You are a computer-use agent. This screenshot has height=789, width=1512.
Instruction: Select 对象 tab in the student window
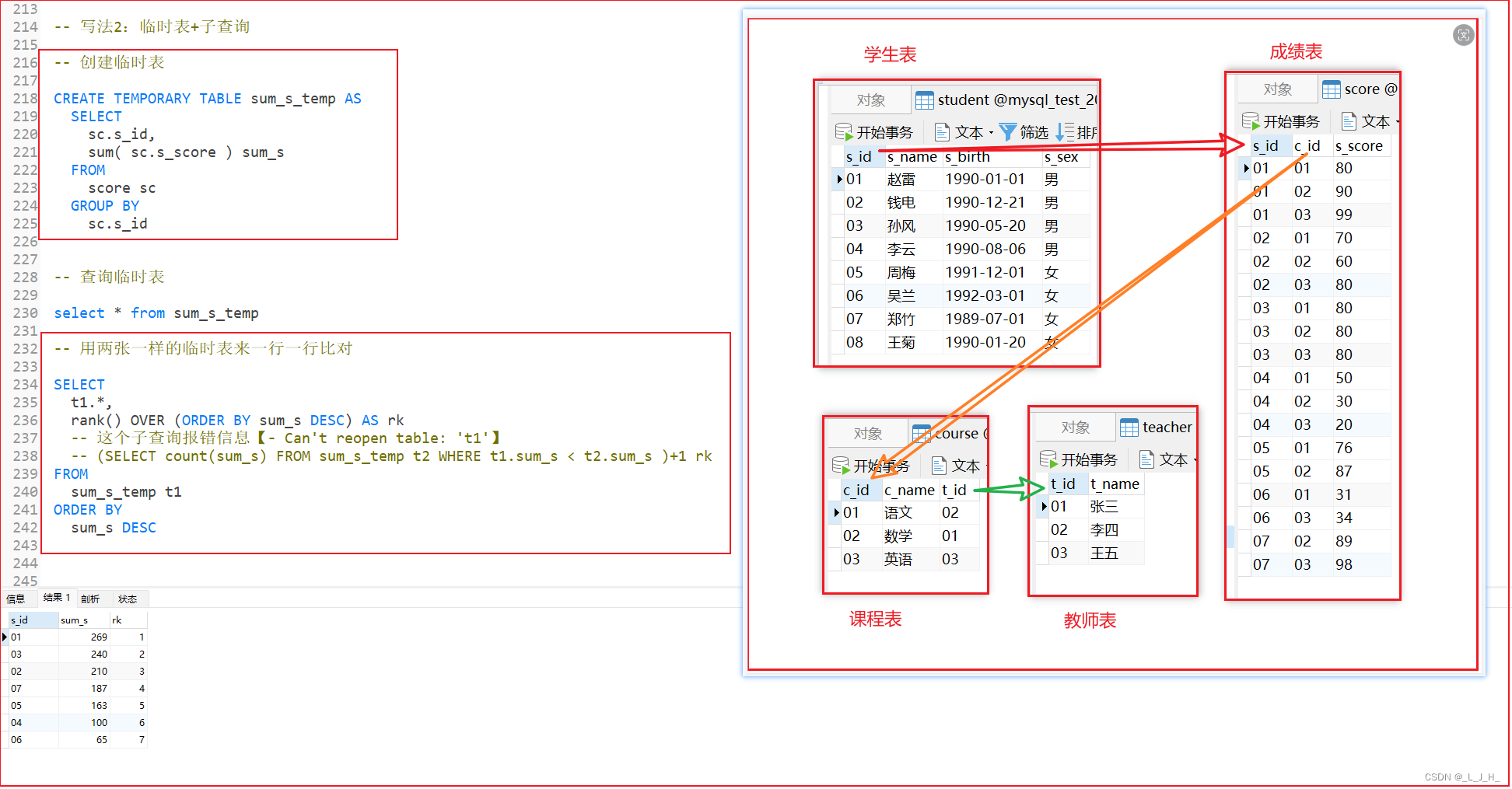[870, 100]
